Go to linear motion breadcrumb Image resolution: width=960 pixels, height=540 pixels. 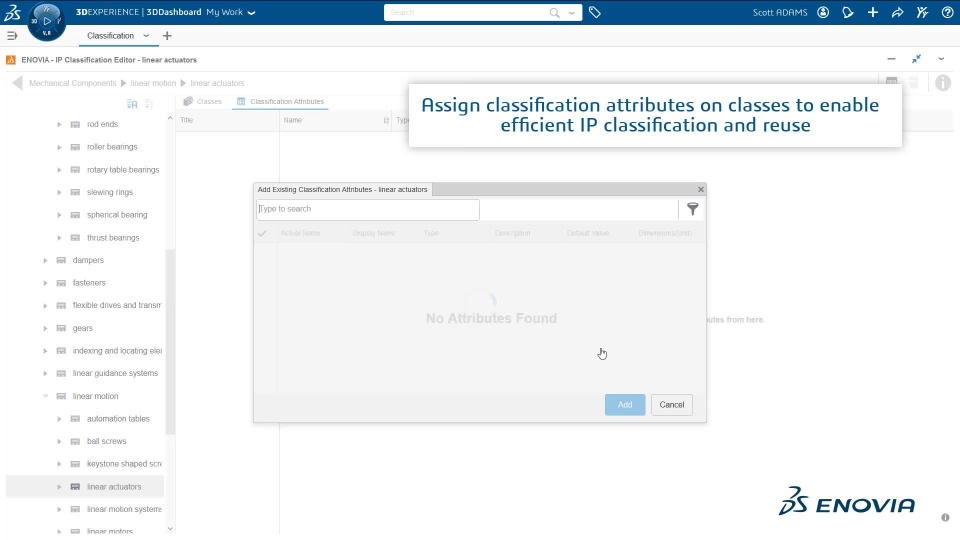153,83
